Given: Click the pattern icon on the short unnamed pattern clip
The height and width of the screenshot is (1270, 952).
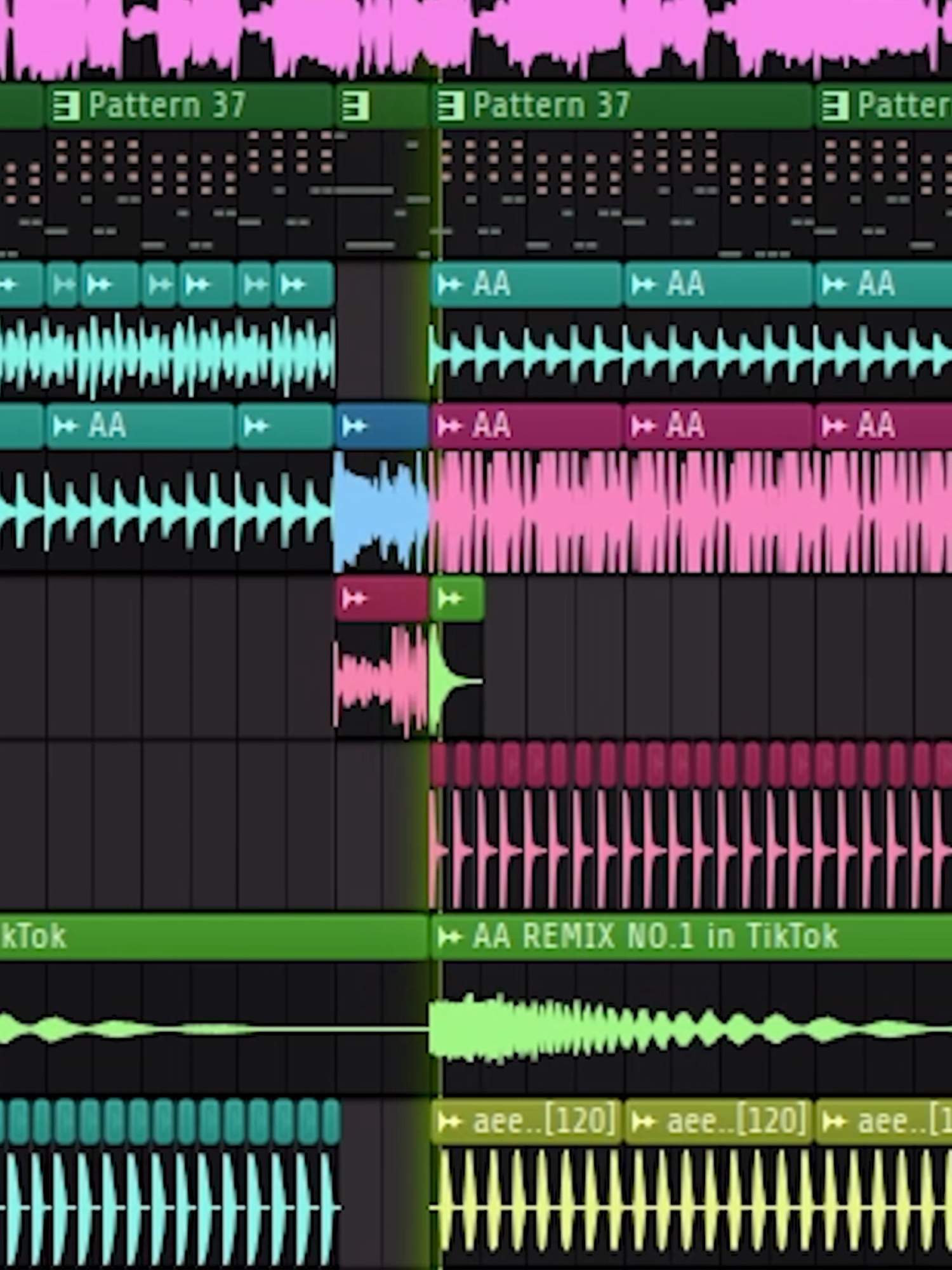Looking at the screenshot, I should click(x=355, y=105).
